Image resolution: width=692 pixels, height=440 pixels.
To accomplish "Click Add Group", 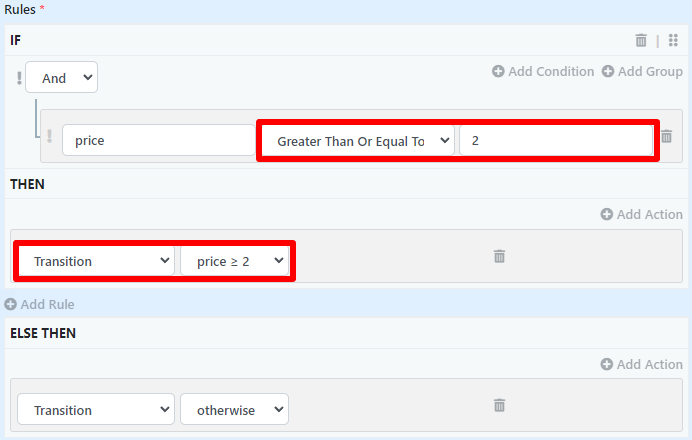I will (642, 72).
